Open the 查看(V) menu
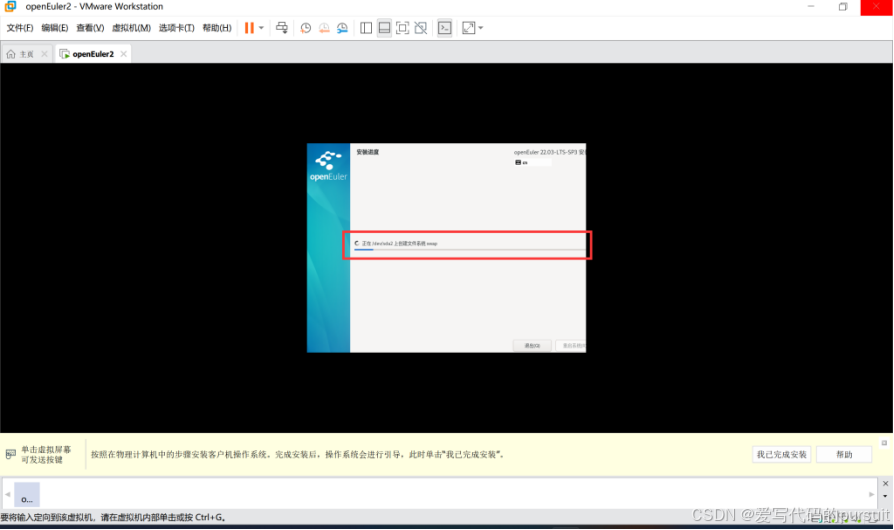The image size is (894, 530). pos(90,28)
